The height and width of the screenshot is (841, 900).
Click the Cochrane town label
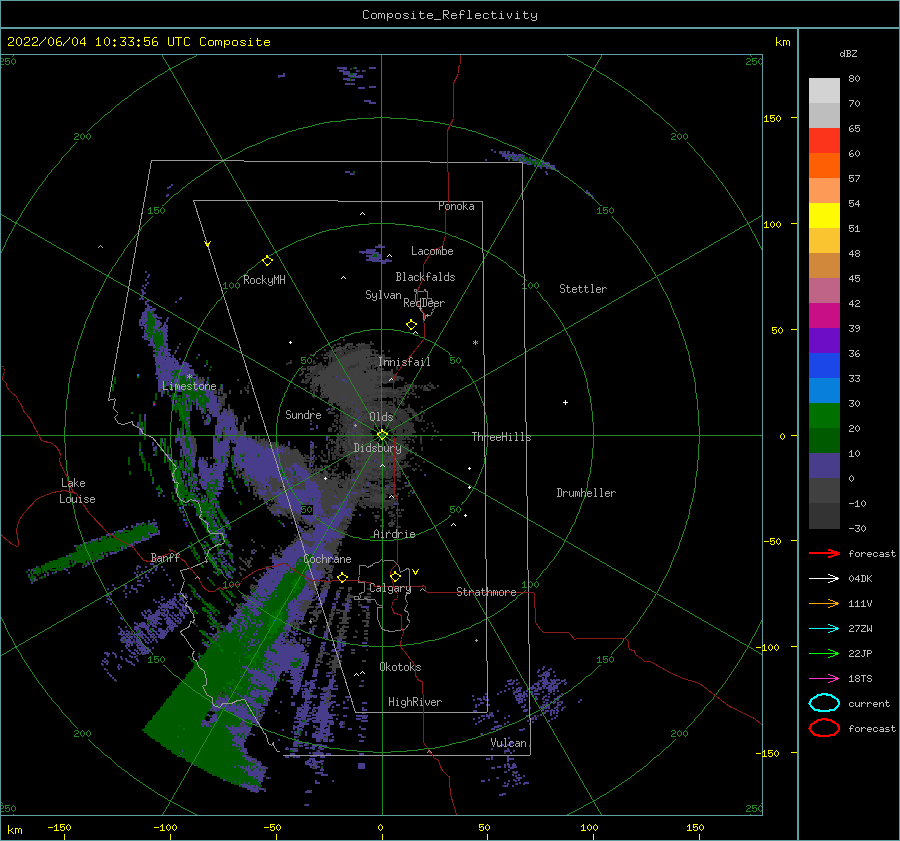click(327, 559)
